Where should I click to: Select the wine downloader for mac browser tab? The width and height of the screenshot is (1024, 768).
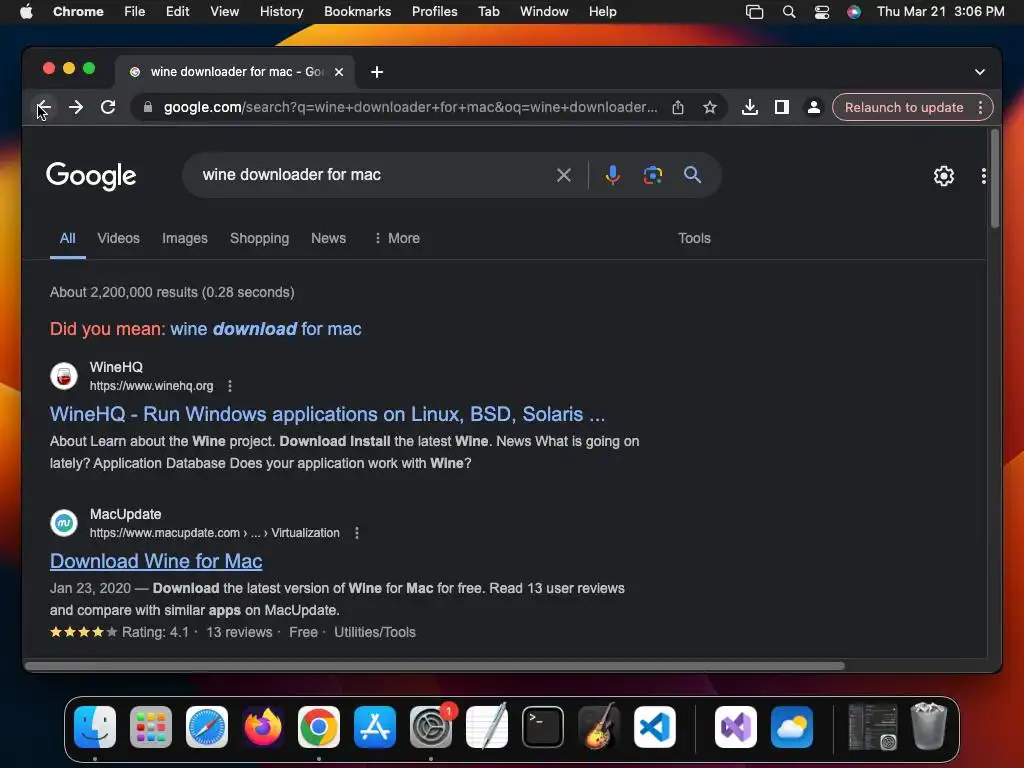235,72
